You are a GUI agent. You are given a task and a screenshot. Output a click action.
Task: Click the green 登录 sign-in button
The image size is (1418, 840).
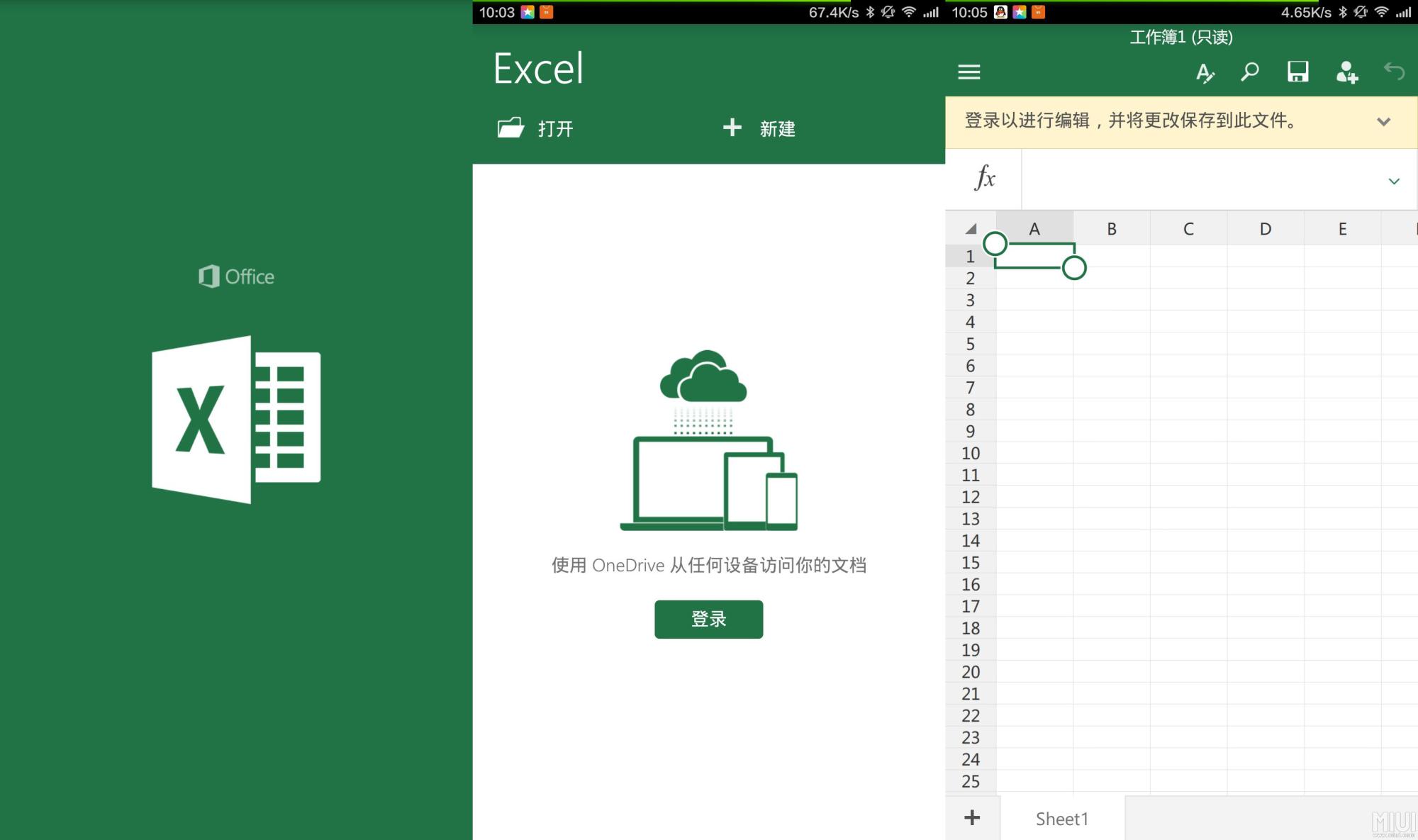[708, 619]
